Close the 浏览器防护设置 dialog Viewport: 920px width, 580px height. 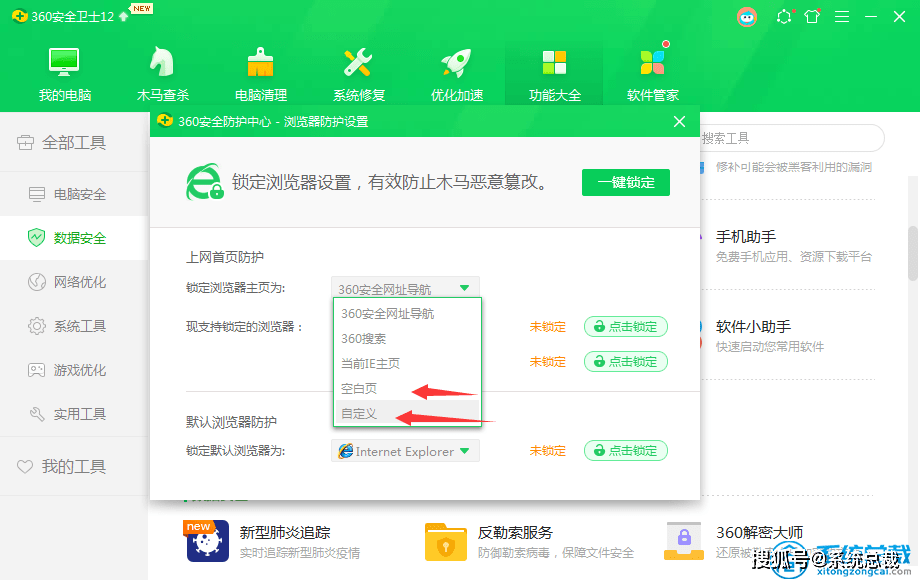679,121
